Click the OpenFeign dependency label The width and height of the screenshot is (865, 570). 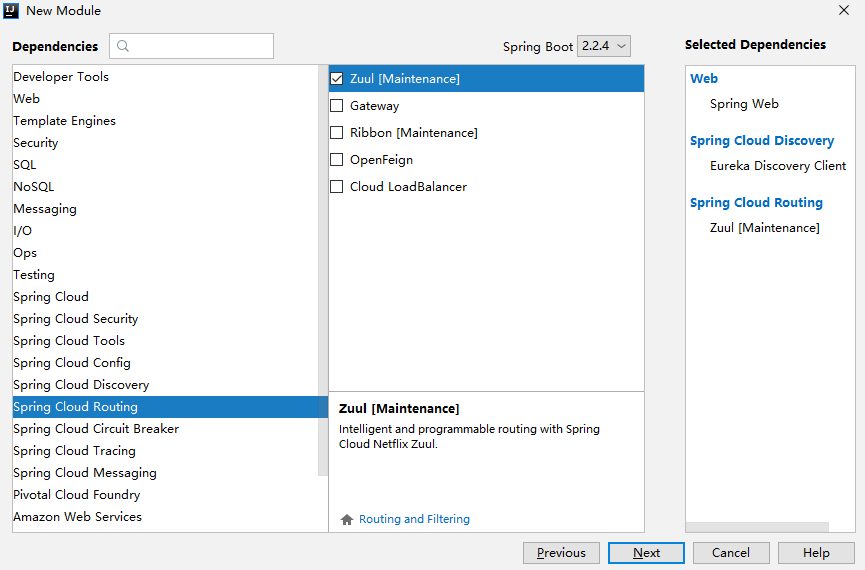[x=381, y=160]
